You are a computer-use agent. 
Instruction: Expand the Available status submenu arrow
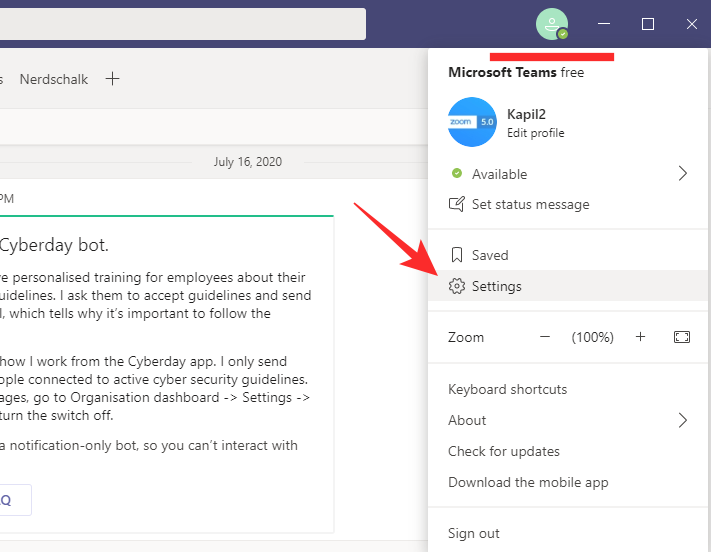682,174
